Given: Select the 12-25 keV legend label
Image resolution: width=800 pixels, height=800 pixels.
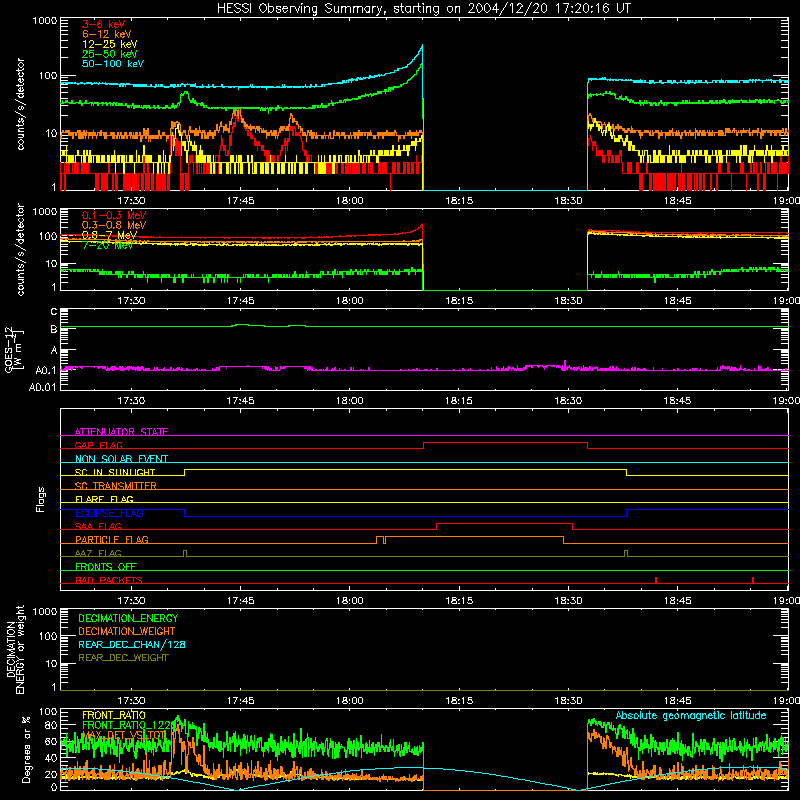Looking at the screenshot, I should pyautogui.click(x=110, y=44).
